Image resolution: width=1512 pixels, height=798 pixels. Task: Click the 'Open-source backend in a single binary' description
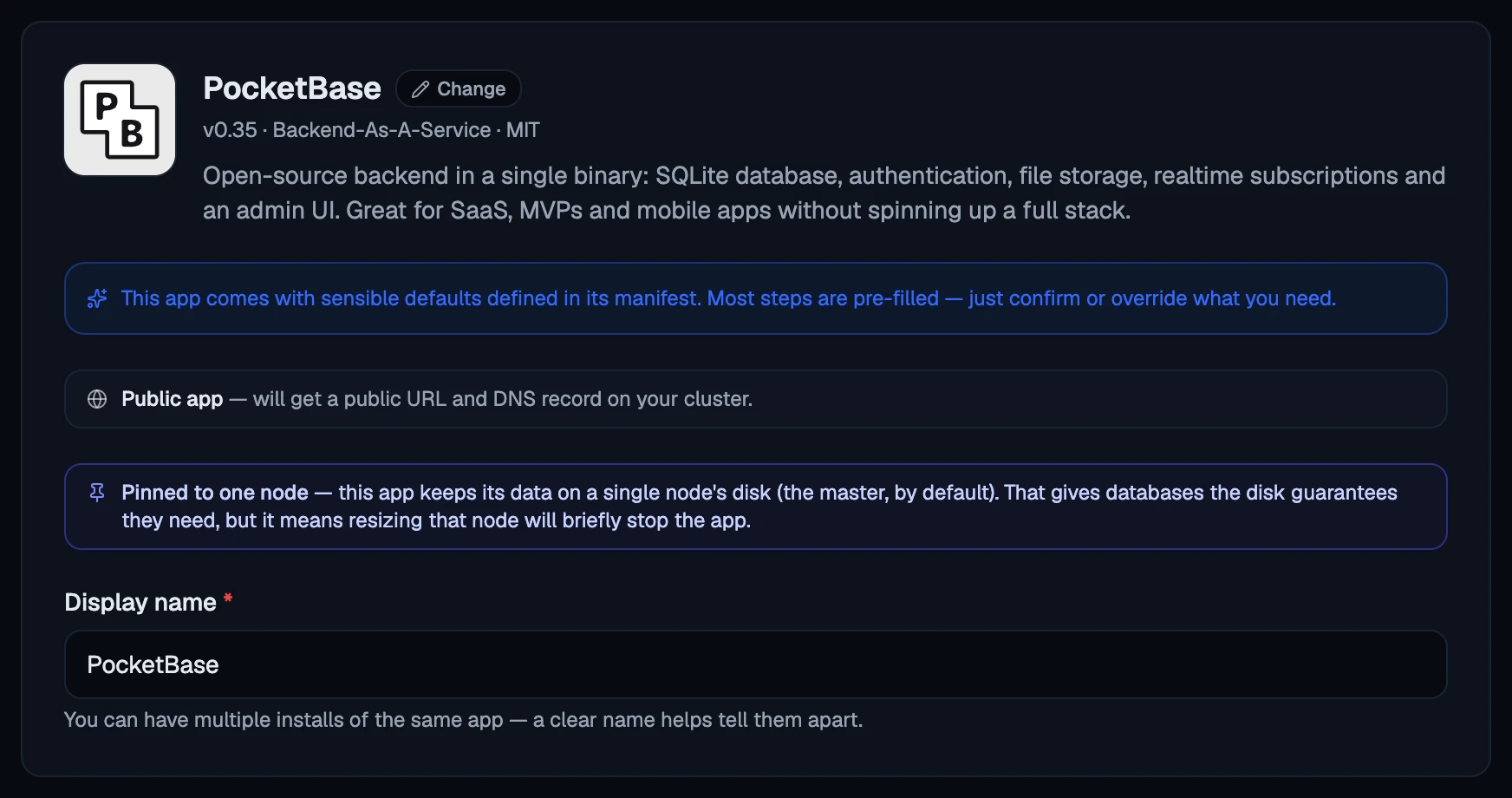click(824, 193)
